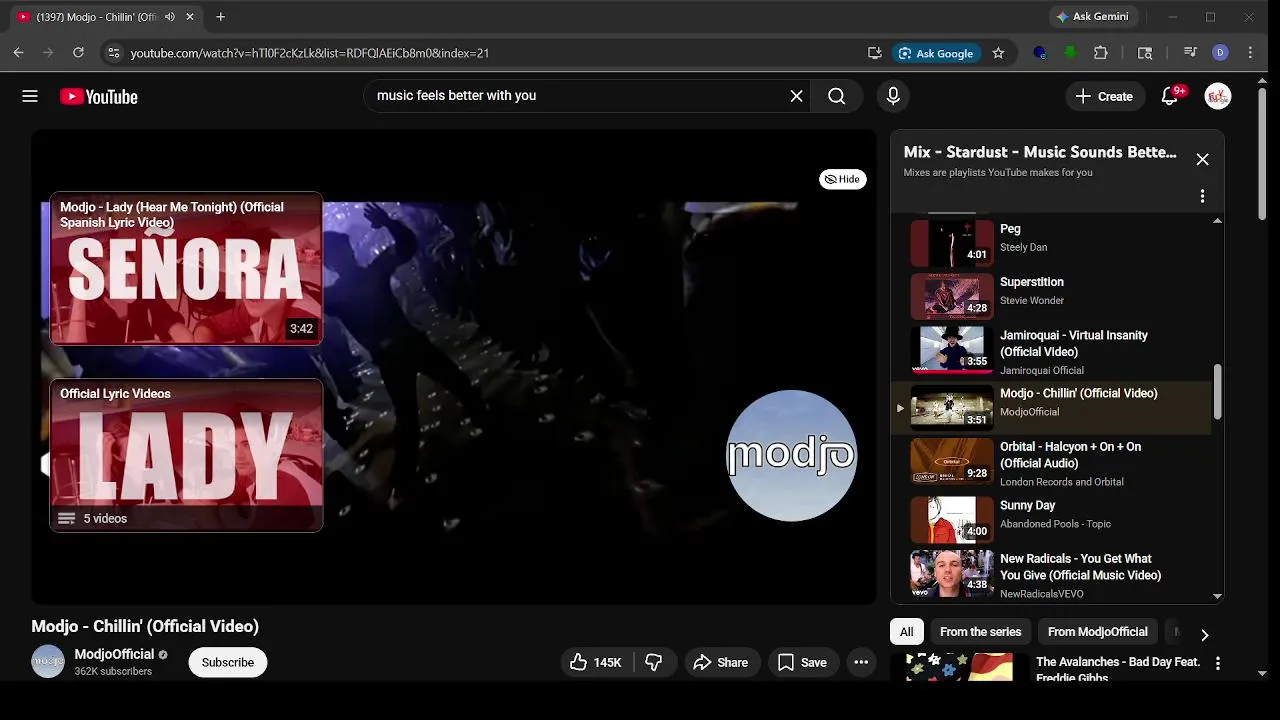Open a new browser tab

point(220,17)
